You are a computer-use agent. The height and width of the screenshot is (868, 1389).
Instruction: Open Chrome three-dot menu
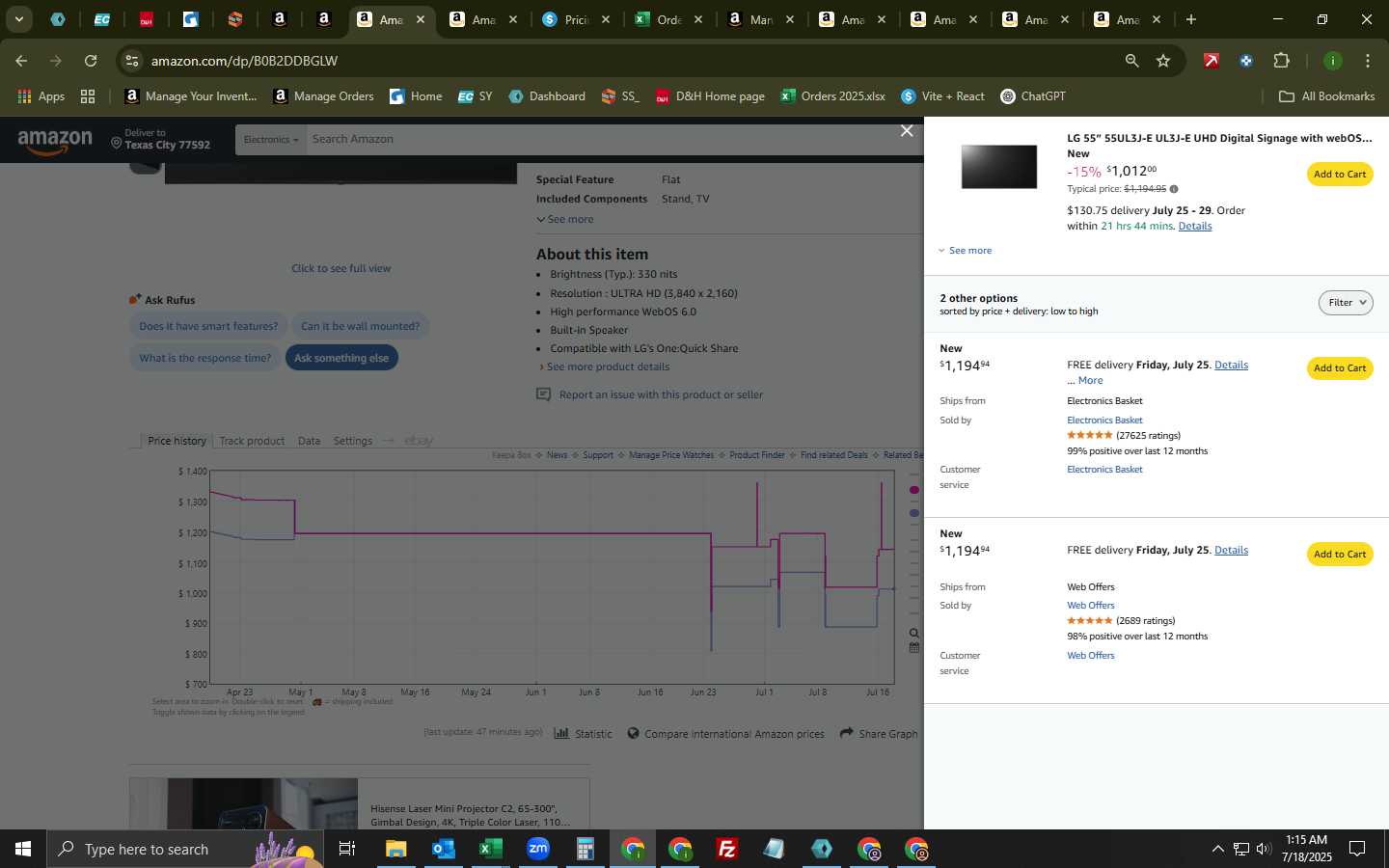coord(1367,61)
